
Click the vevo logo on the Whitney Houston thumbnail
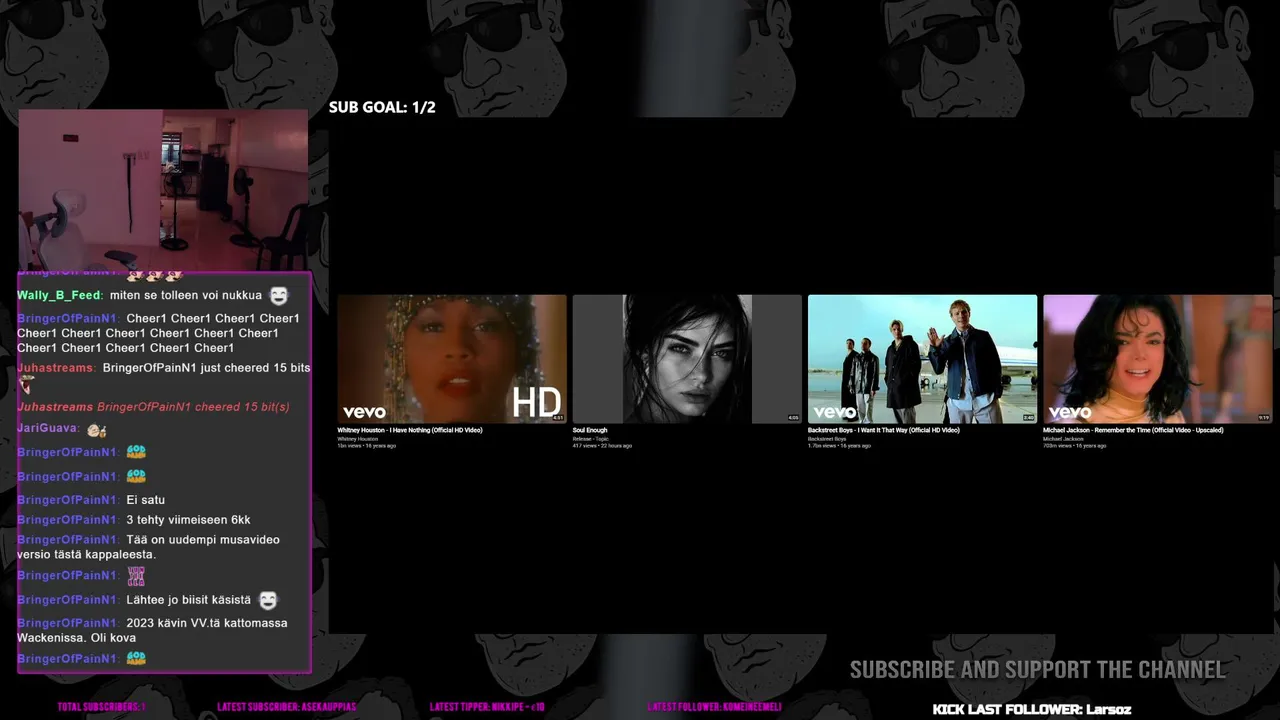click(x=364, y=412)
